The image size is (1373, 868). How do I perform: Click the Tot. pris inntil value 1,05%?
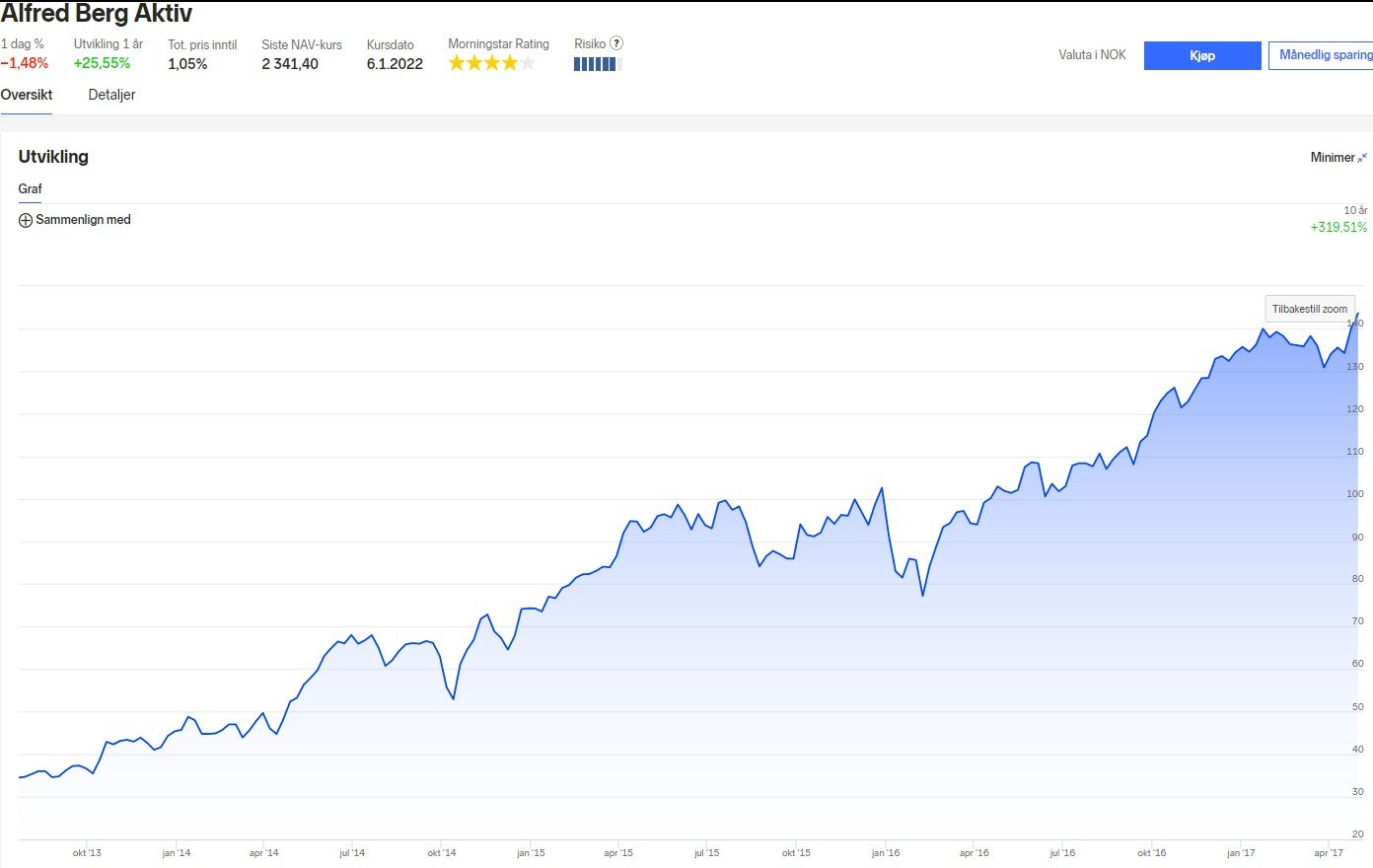187,64
